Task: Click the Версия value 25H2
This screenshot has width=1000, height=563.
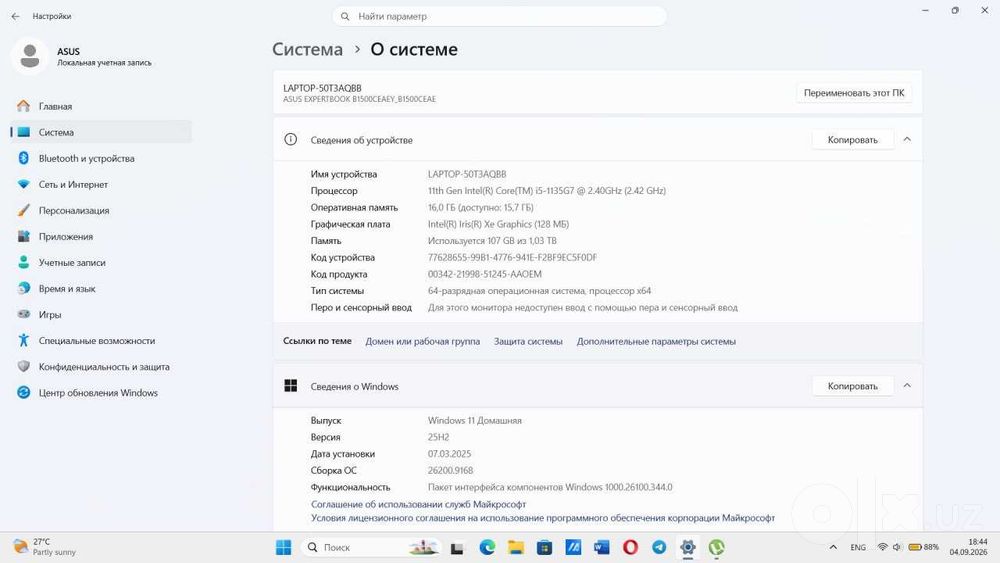Action: [x=438, y=437]
